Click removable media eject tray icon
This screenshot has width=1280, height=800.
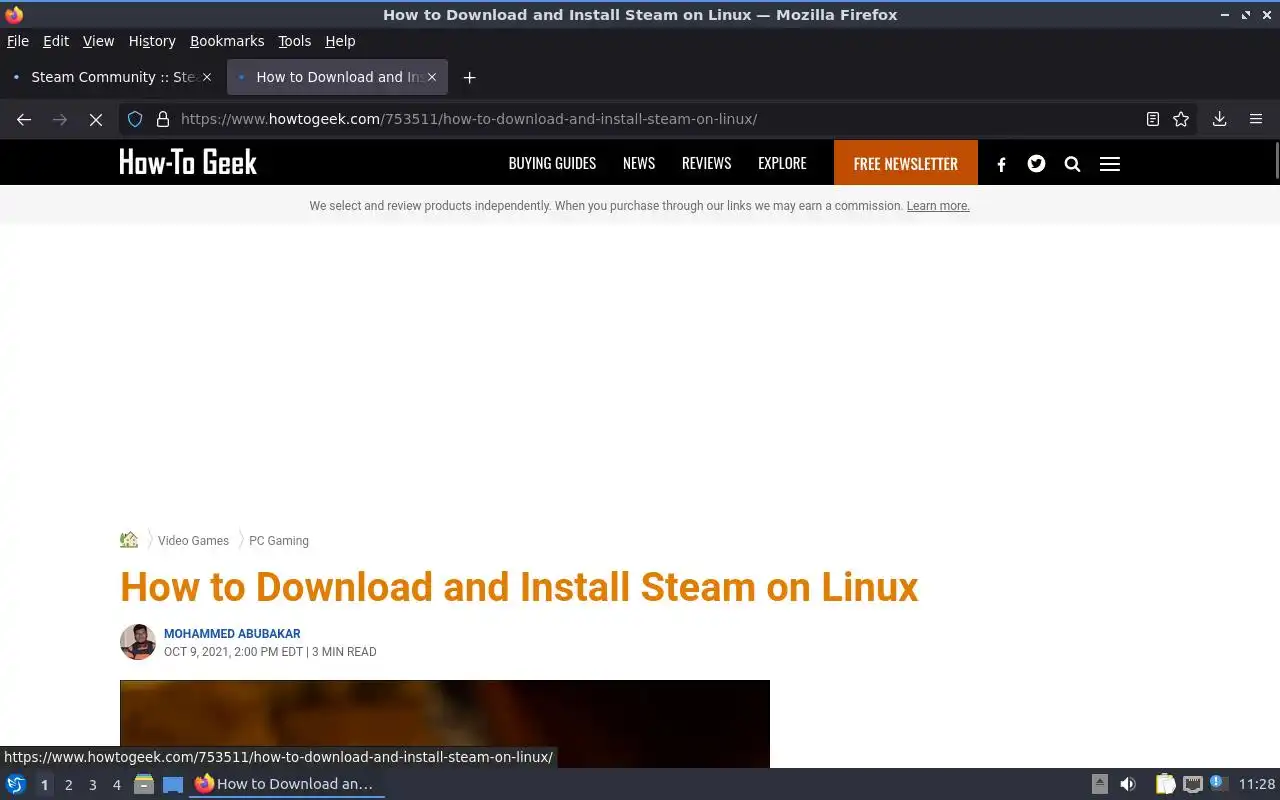pyautogui.click(x=1100, y=784)
